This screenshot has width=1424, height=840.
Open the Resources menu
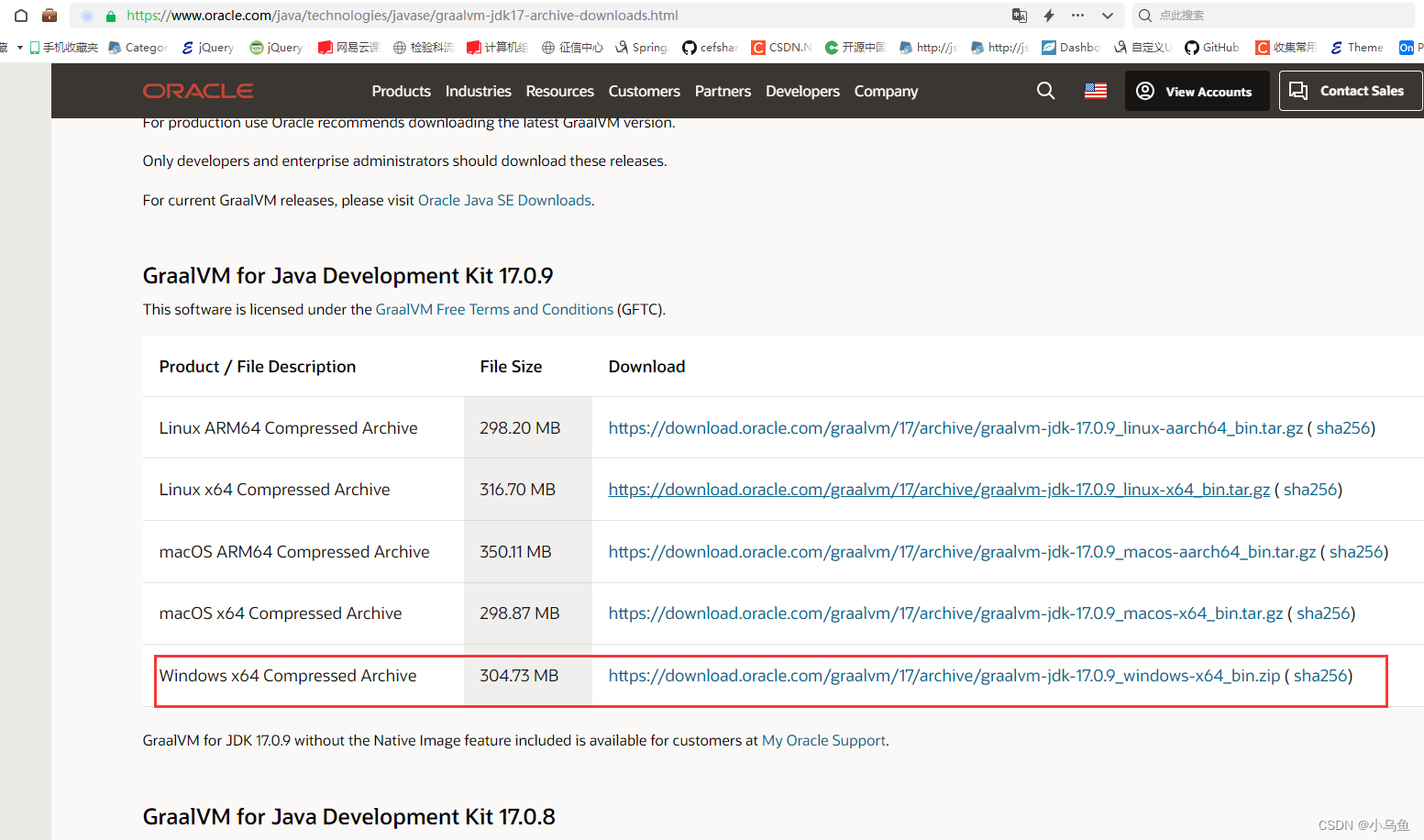click(559, 91)
